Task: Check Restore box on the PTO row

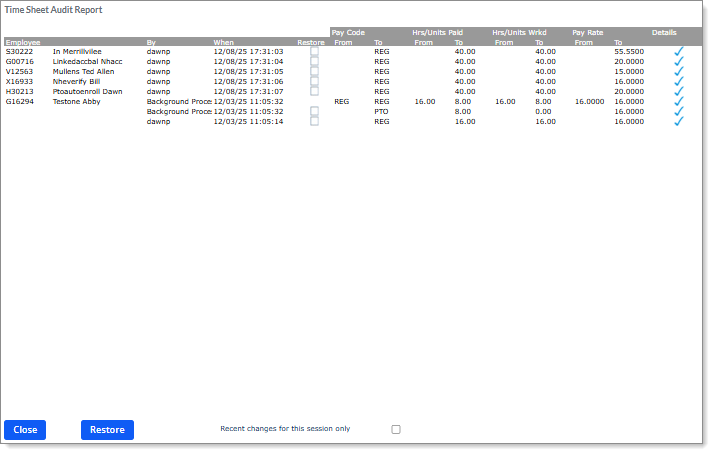Action: coord(315,111)
